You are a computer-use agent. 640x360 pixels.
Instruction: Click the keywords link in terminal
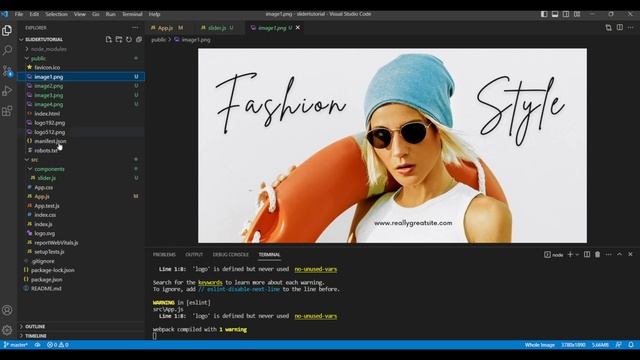click(x=210, y=282)
